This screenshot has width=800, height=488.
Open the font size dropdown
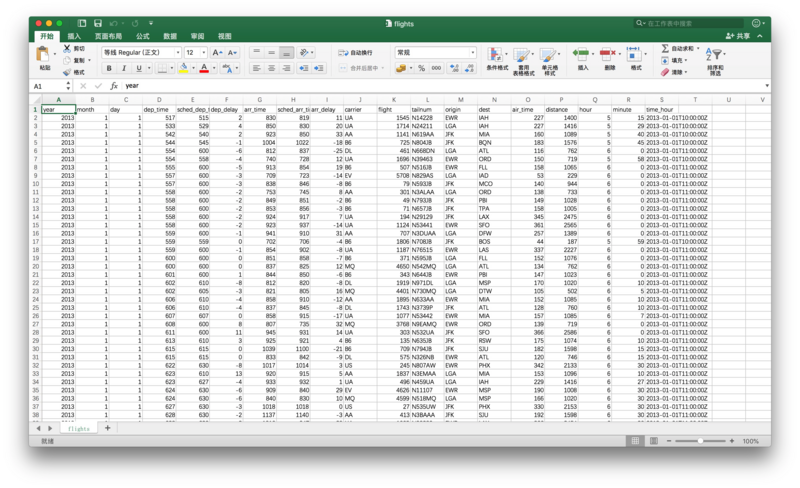(204, 53)
